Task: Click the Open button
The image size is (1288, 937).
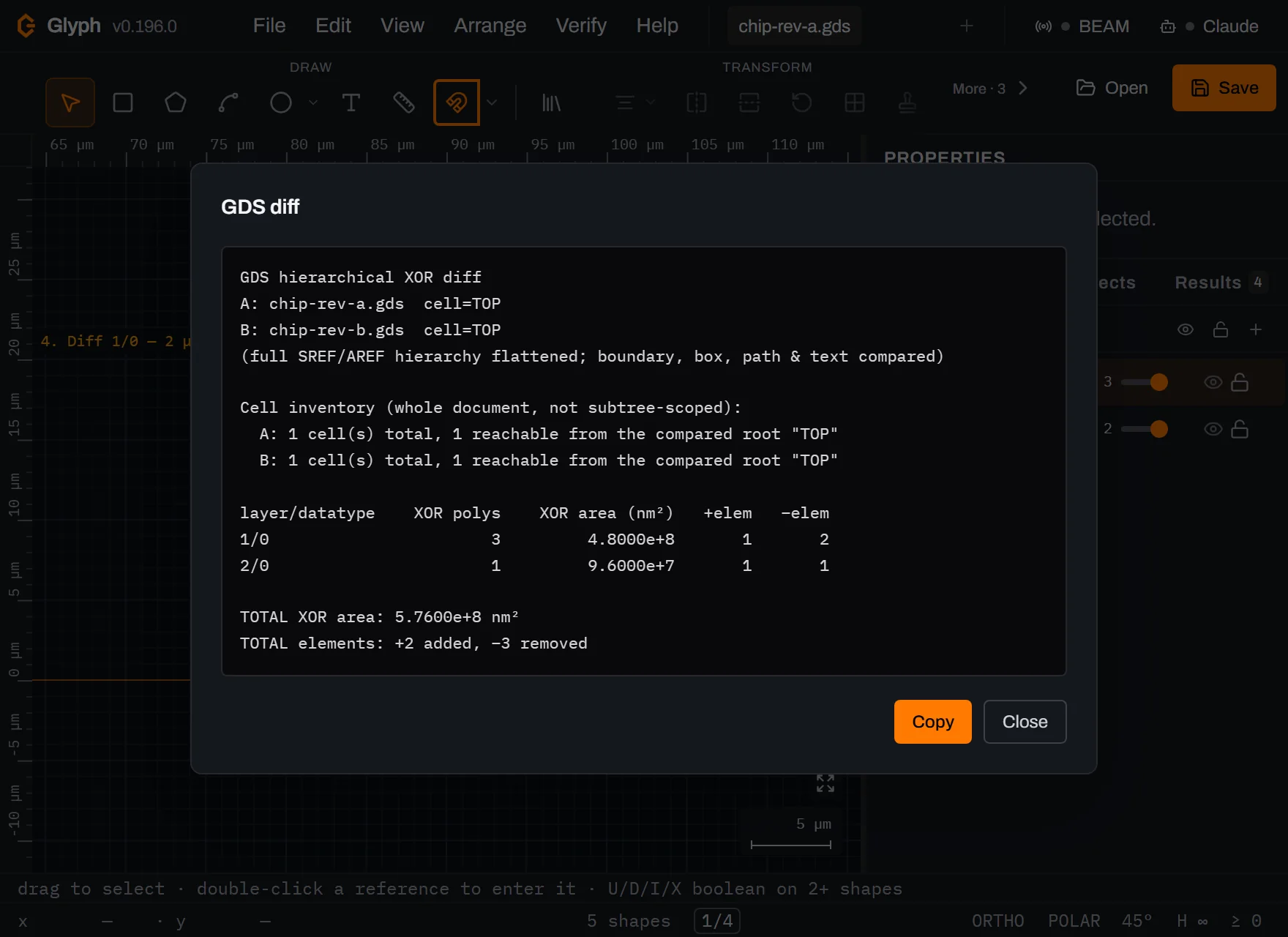Action: 1112,88
